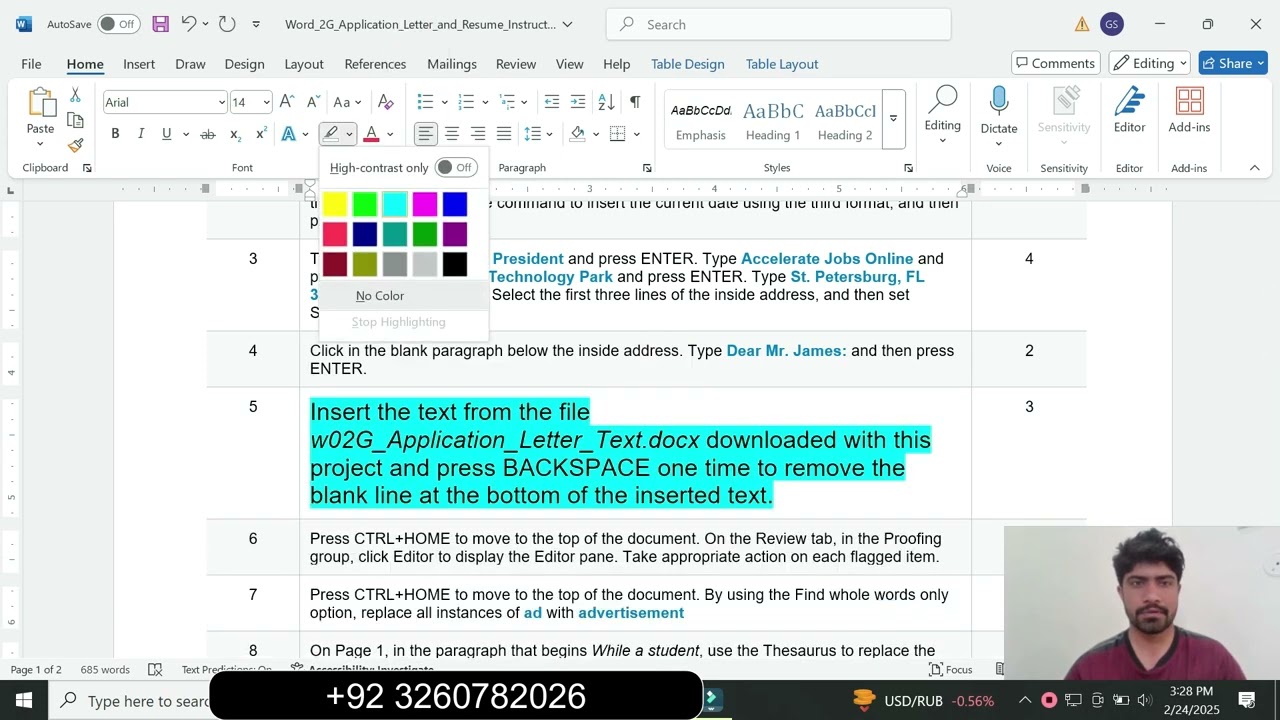Open the Add-ins icon
The width and height of the screenshot is (1280, 720).
(1189, 110)
